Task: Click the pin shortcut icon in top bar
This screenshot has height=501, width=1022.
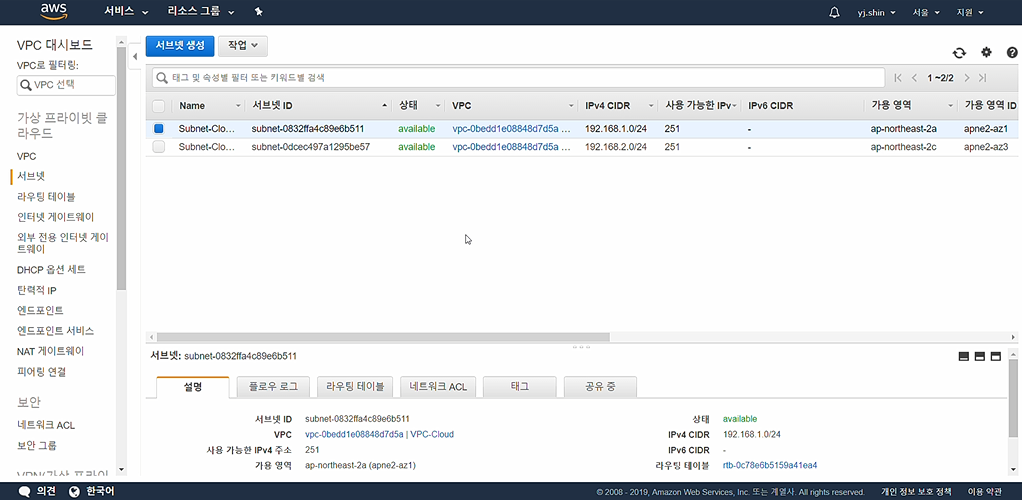Action: coord(259,12)
